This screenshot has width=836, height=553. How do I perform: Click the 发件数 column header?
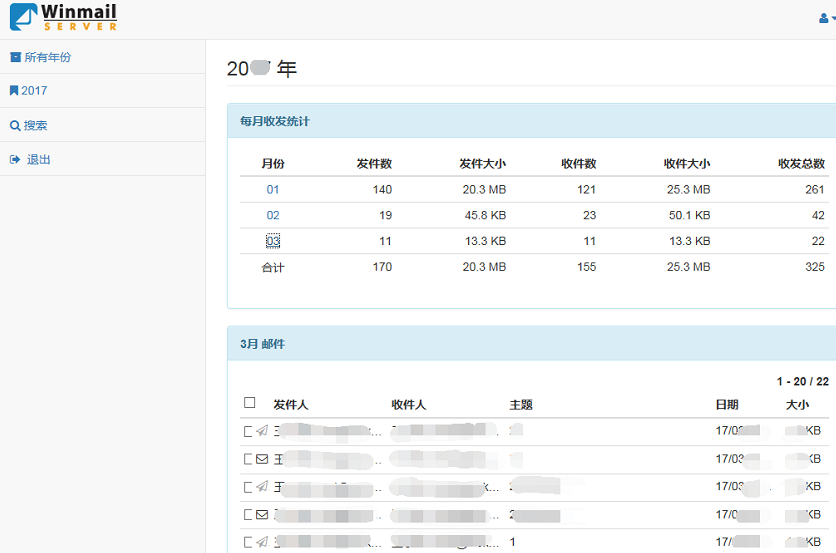click(374, 164)
